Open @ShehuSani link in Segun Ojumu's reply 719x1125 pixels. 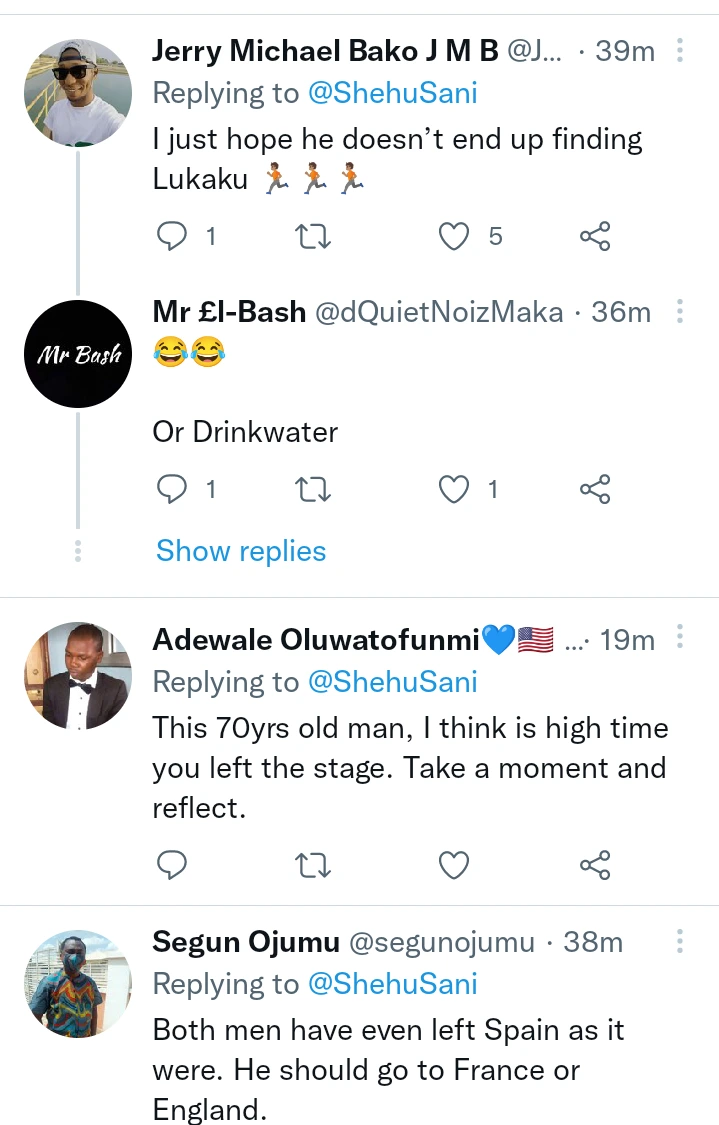392,984
